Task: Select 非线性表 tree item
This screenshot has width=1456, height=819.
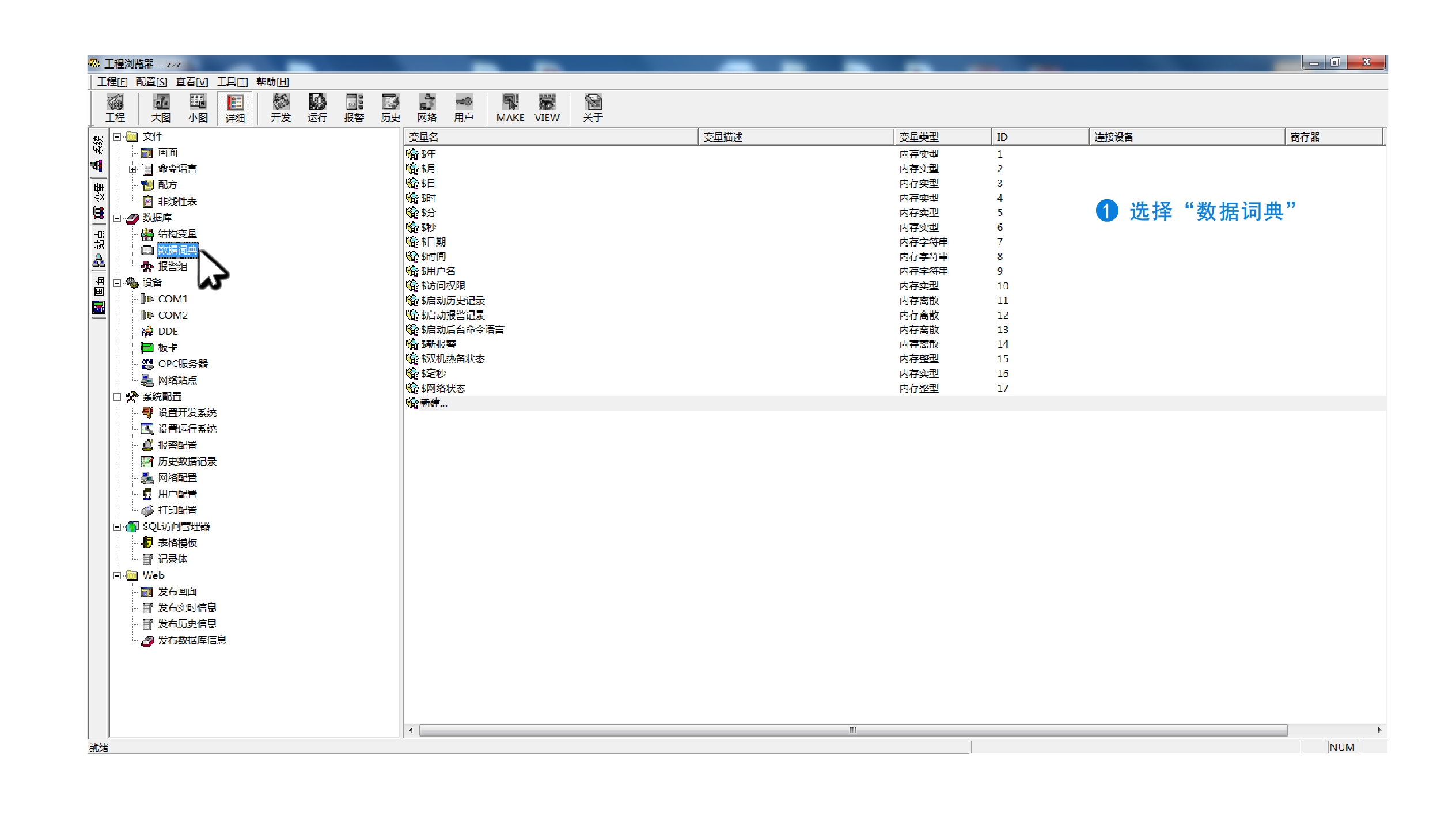Action: click(177, 202)
